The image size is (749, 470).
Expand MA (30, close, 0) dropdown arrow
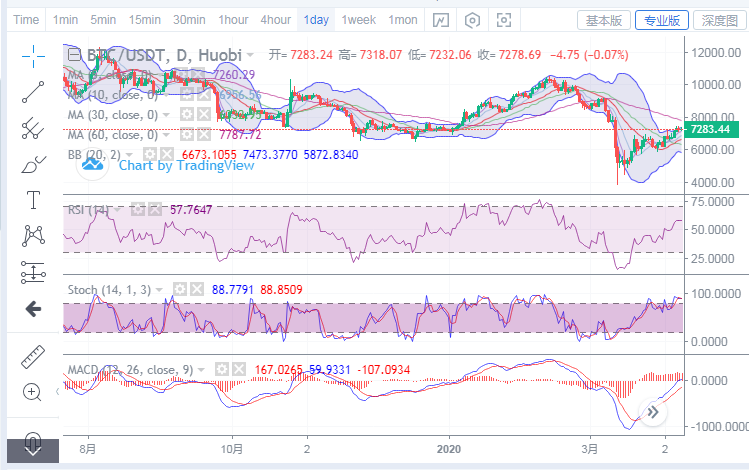point(166,115)
